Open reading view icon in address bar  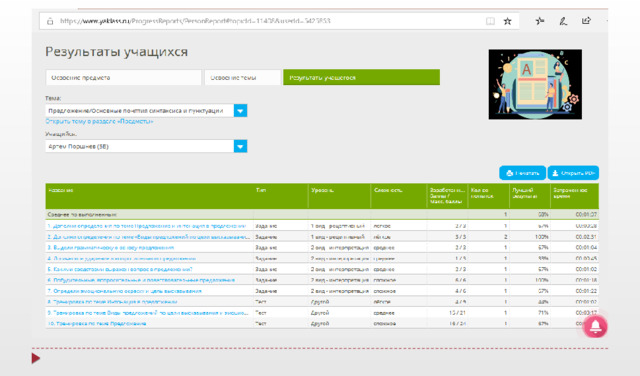pyautogui.click(x=490, y=21)
